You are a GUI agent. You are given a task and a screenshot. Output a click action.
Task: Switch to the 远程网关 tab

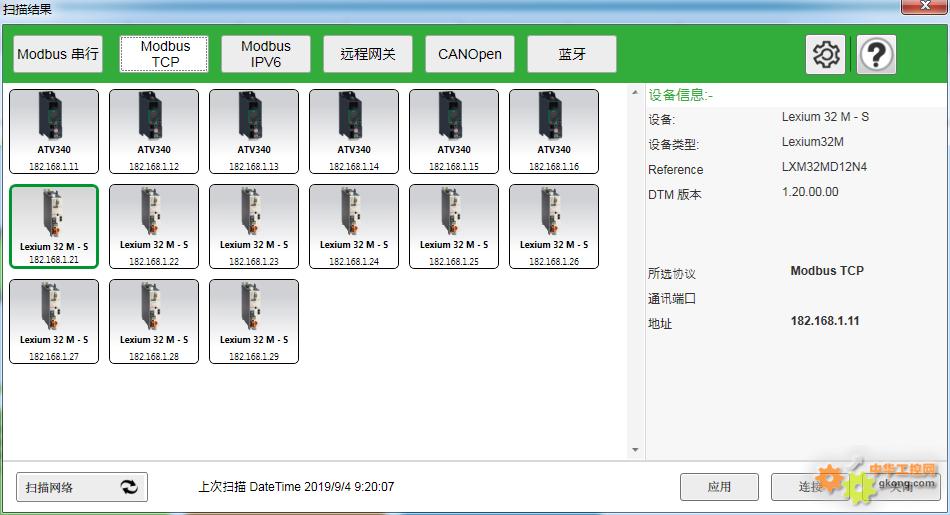368,54
